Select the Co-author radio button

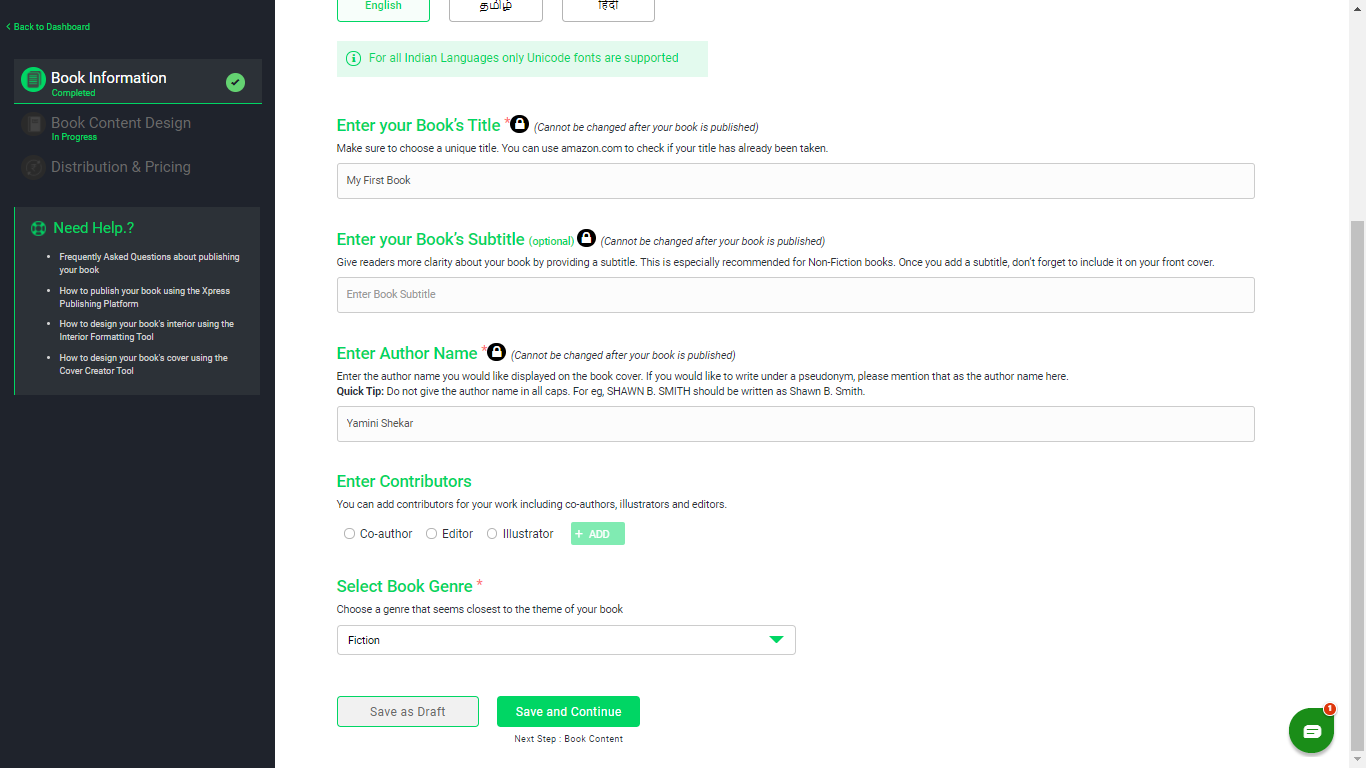tap(349, 533)
